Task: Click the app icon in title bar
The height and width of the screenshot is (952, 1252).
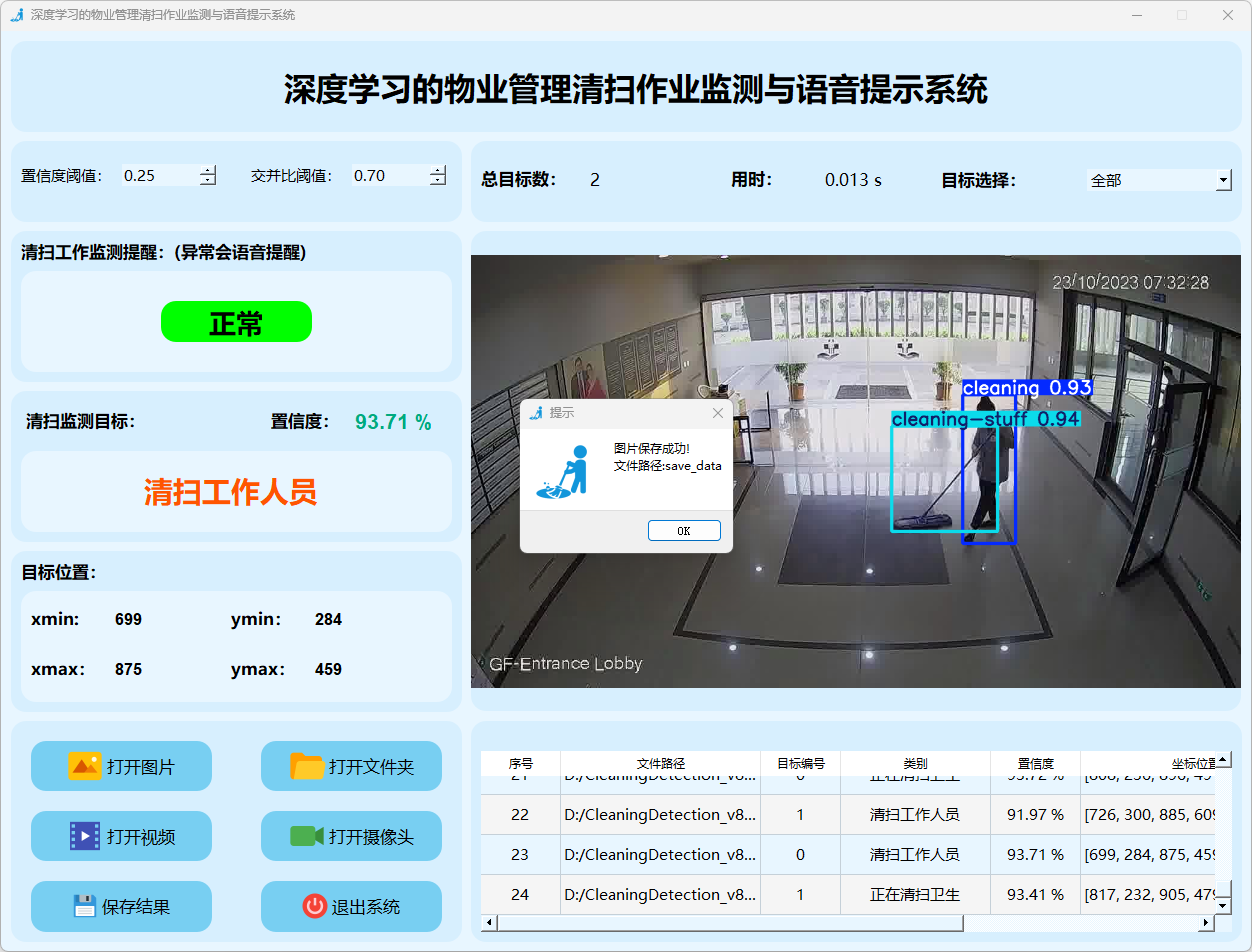Action: pos(16,15)
